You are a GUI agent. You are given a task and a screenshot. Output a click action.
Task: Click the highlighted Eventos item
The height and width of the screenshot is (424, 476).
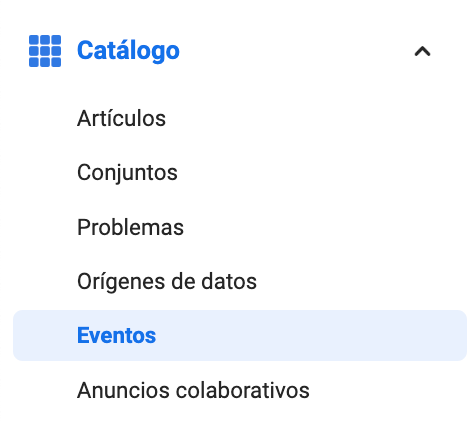(240, 335)
